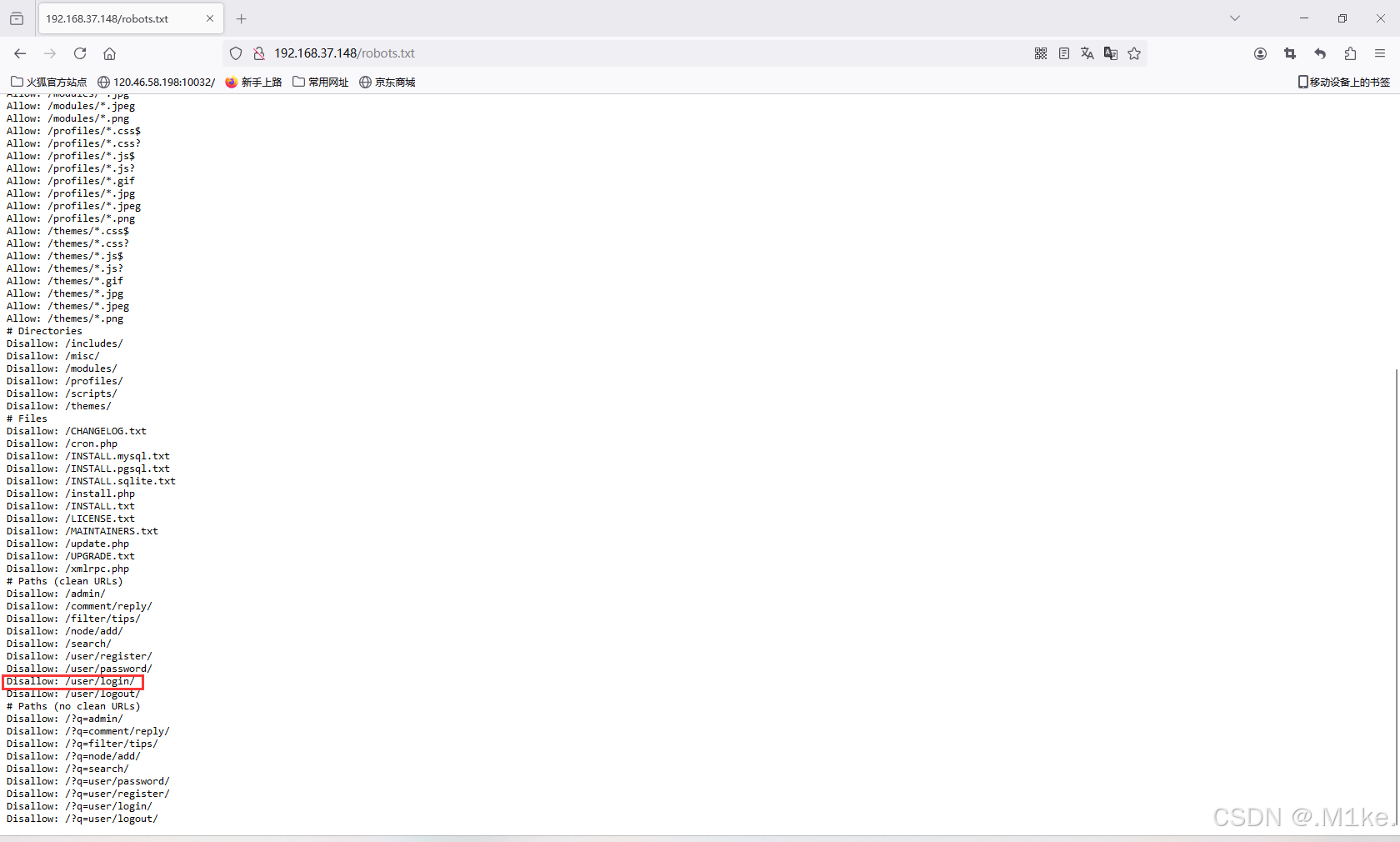Generate QR code for this page
Image resolution: width=1400 pixels, height=842 pixels.
coord(1041,53)
